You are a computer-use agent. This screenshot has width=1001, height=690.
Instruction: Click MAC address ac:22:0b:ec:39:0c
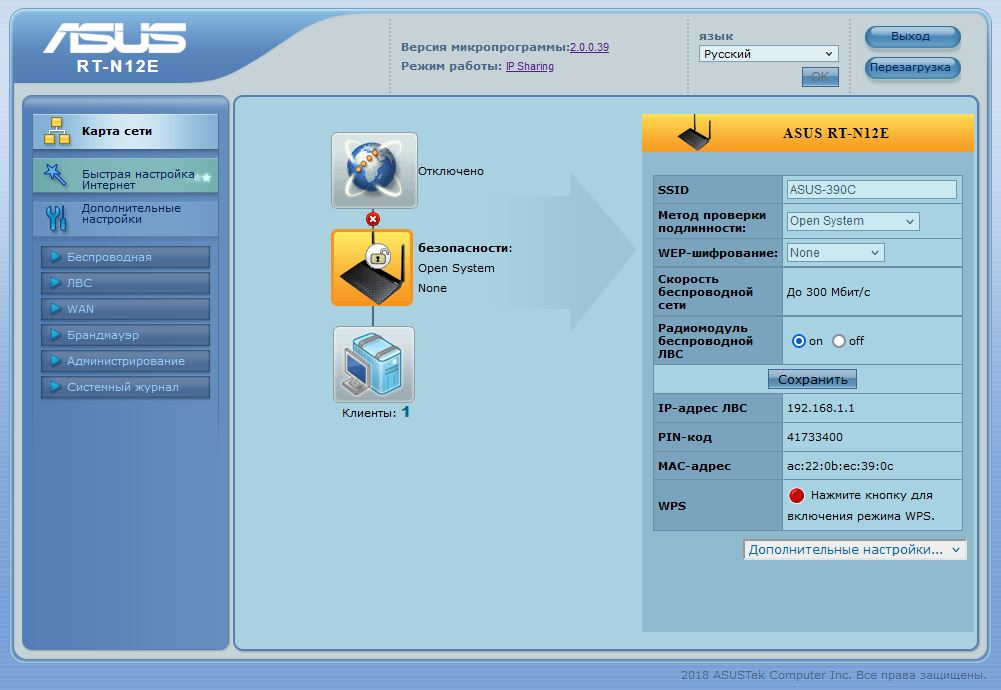[x=840, y=466]
